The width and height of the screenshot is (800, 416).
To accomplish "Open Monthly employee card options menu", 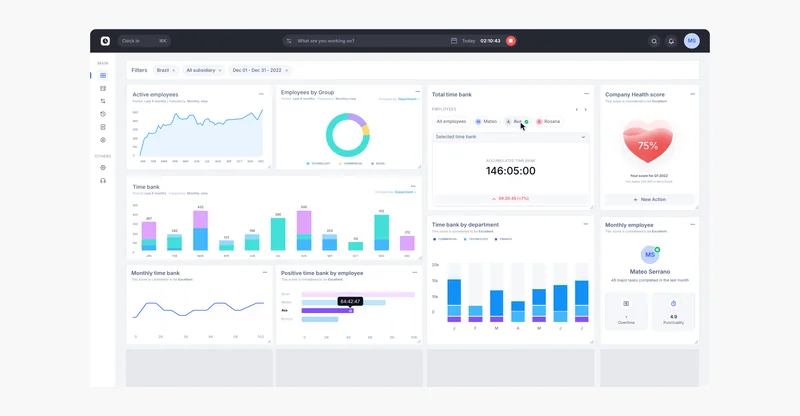I will pyautogui.click(x=692, y=224).
